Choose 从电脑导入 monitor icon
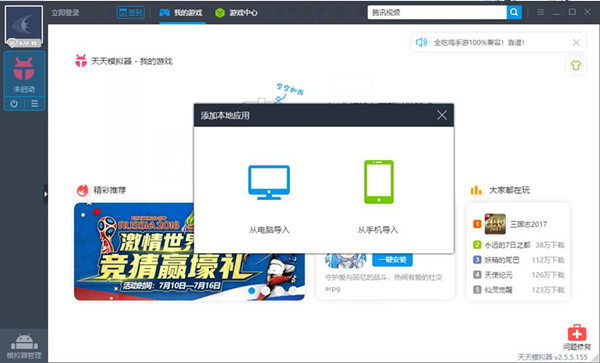This screenshot has height=363, width=600. 269,182
